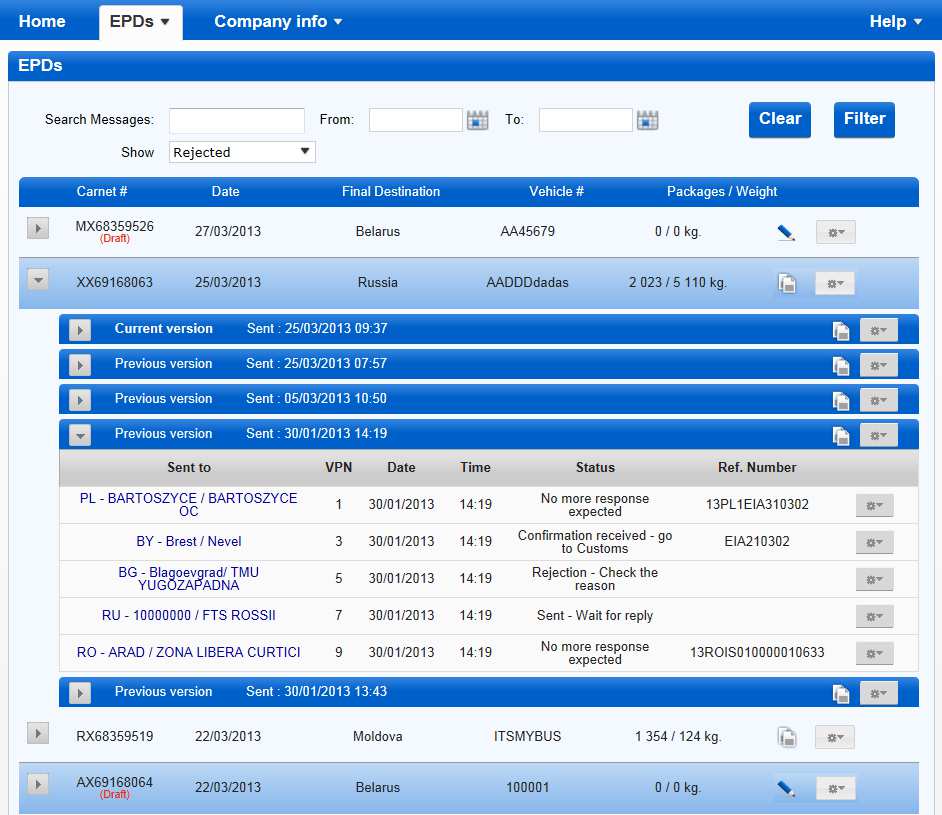
Task: Expand Previous version sent 25/03/2013 07:57
Action: pos(80,365)
